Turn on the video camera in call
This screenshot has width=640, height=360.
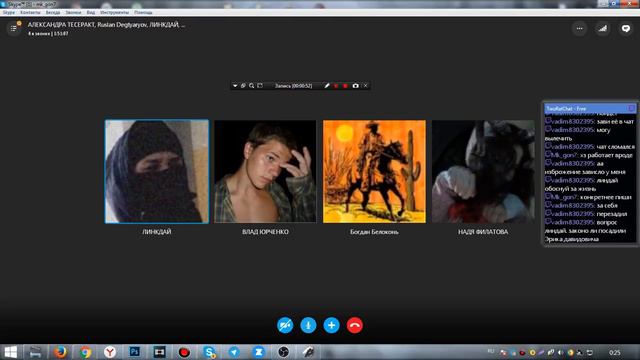(x=285, y=325)
